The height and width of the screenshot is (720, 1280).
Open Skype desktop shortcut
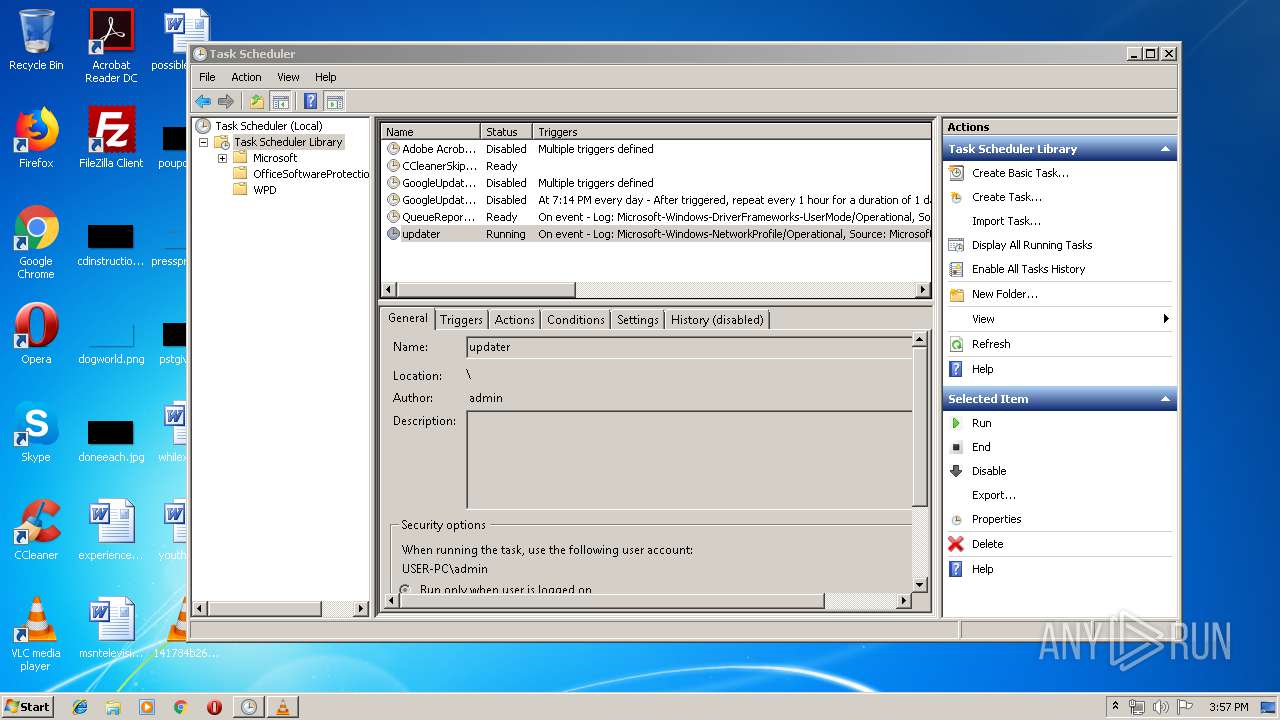36,432
